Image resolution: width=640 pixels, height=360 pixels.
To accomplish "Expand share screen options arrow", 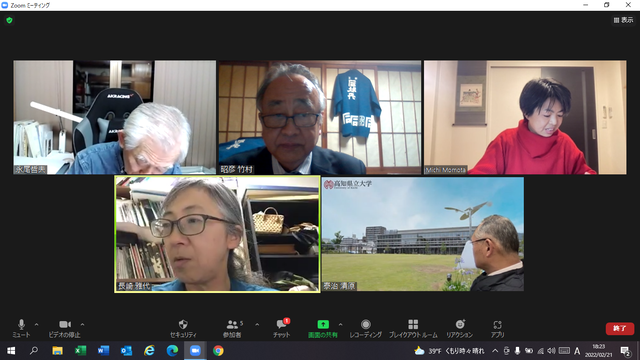I will coord(341,325).
